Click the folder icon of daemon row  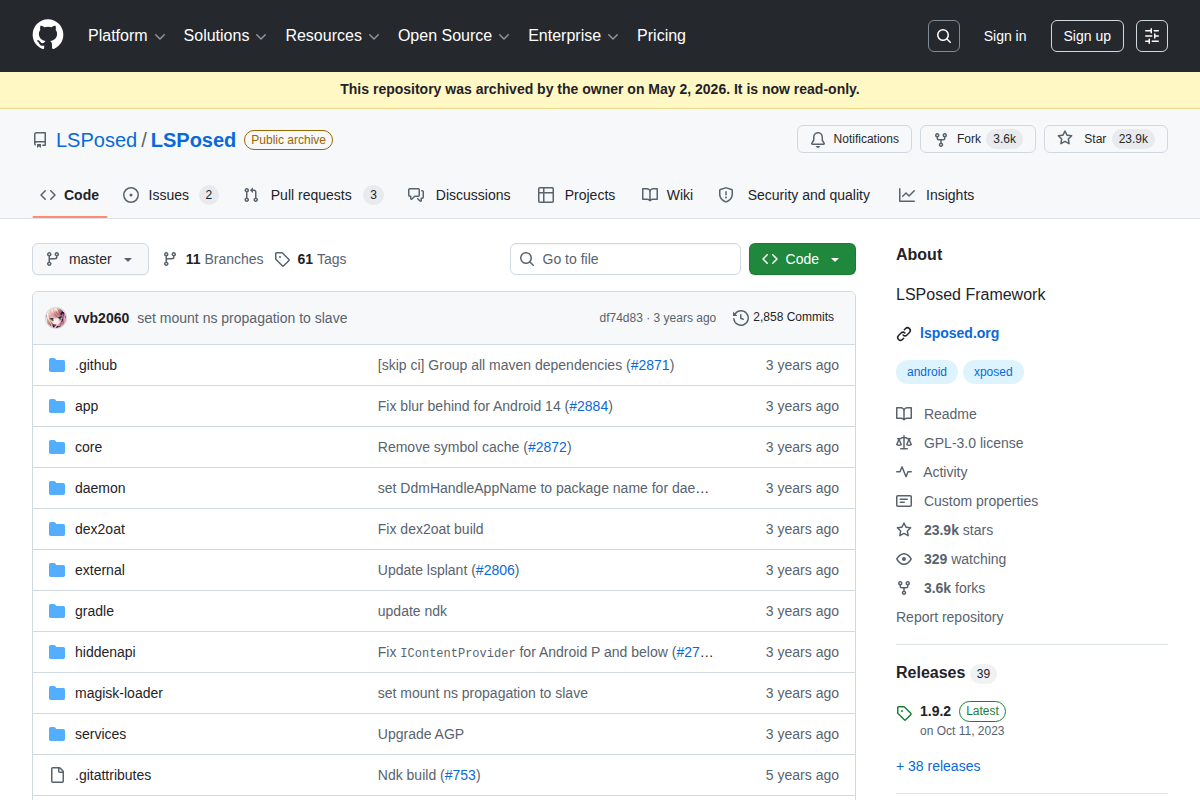click(x=57, y=488)
